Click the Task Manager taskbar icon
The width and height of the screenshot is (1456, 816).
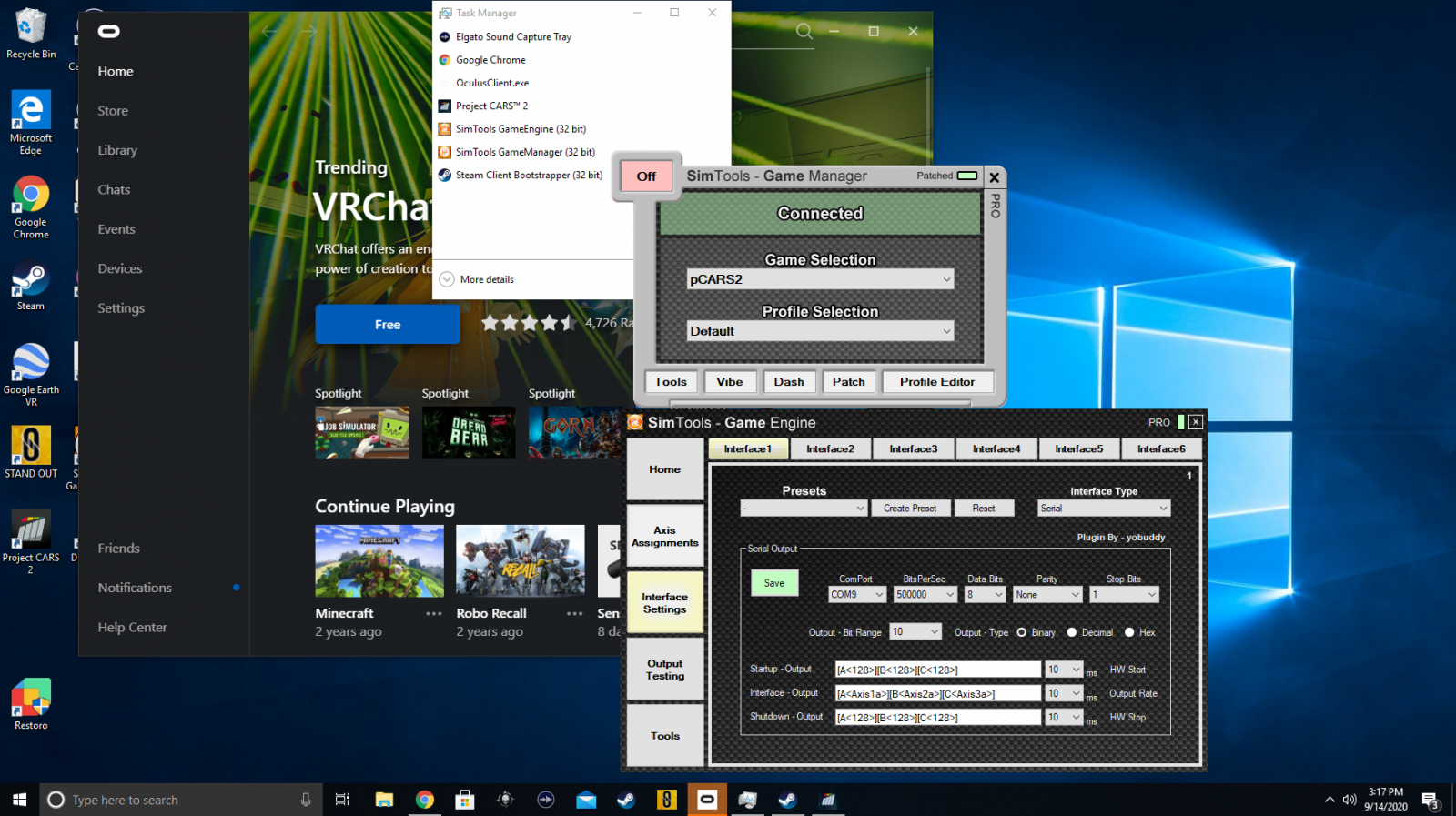748,800
